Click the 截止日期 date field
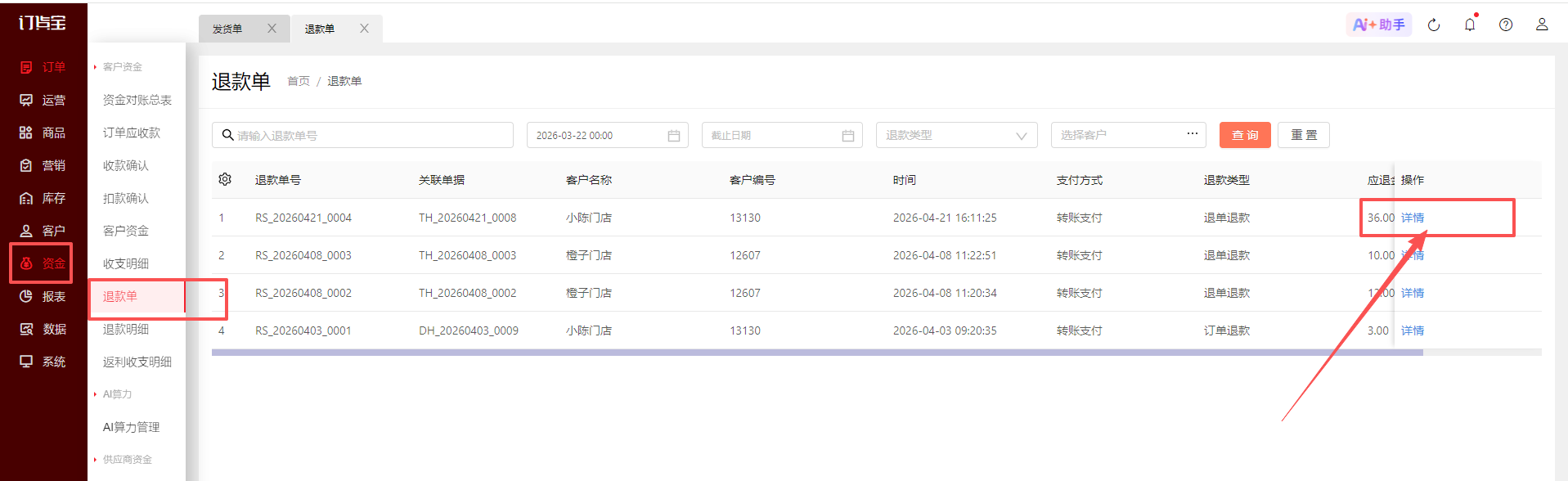 coord(782,135)
